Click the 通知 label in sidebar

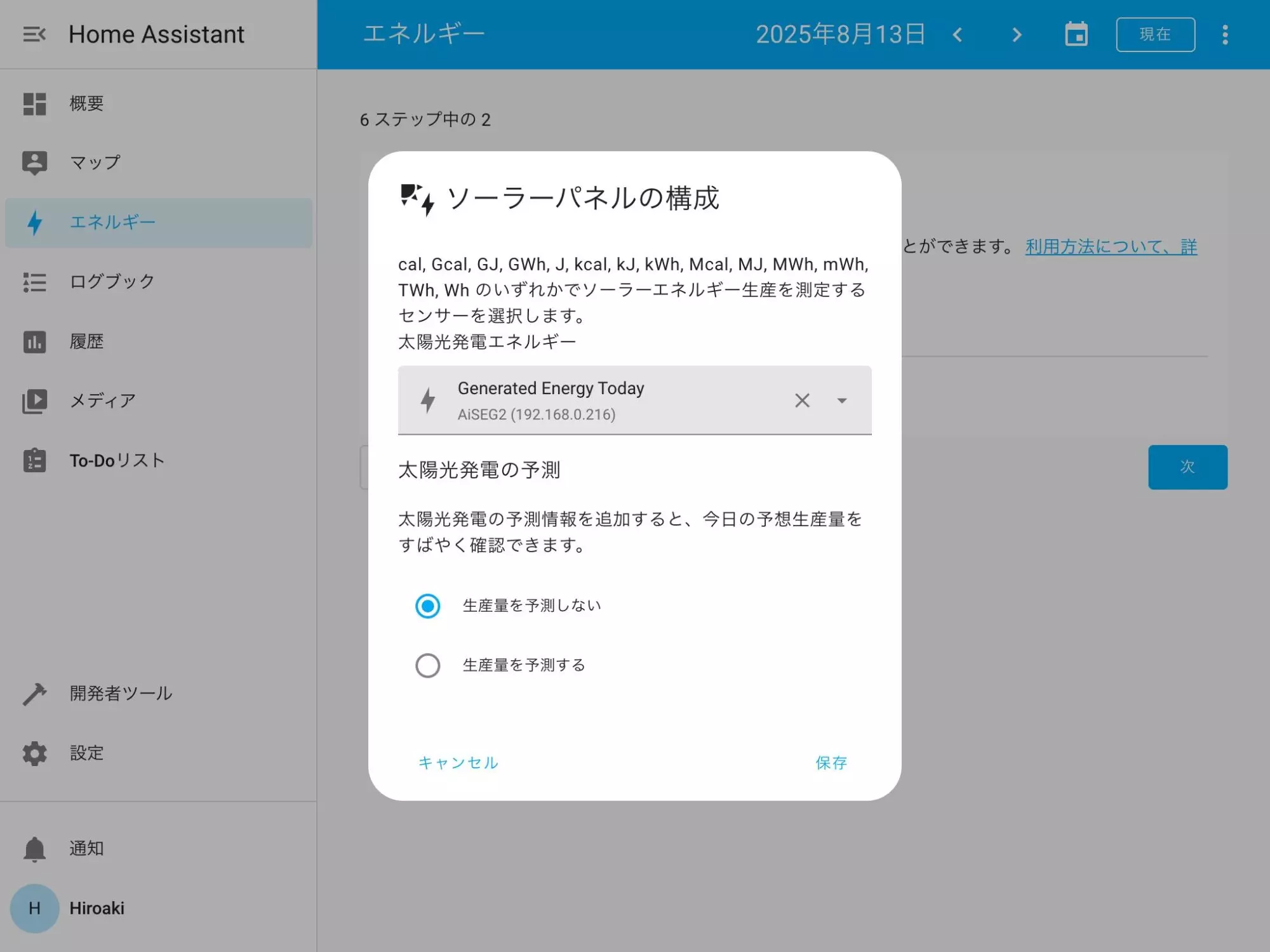pyautogui.click(x=86, y=849)
